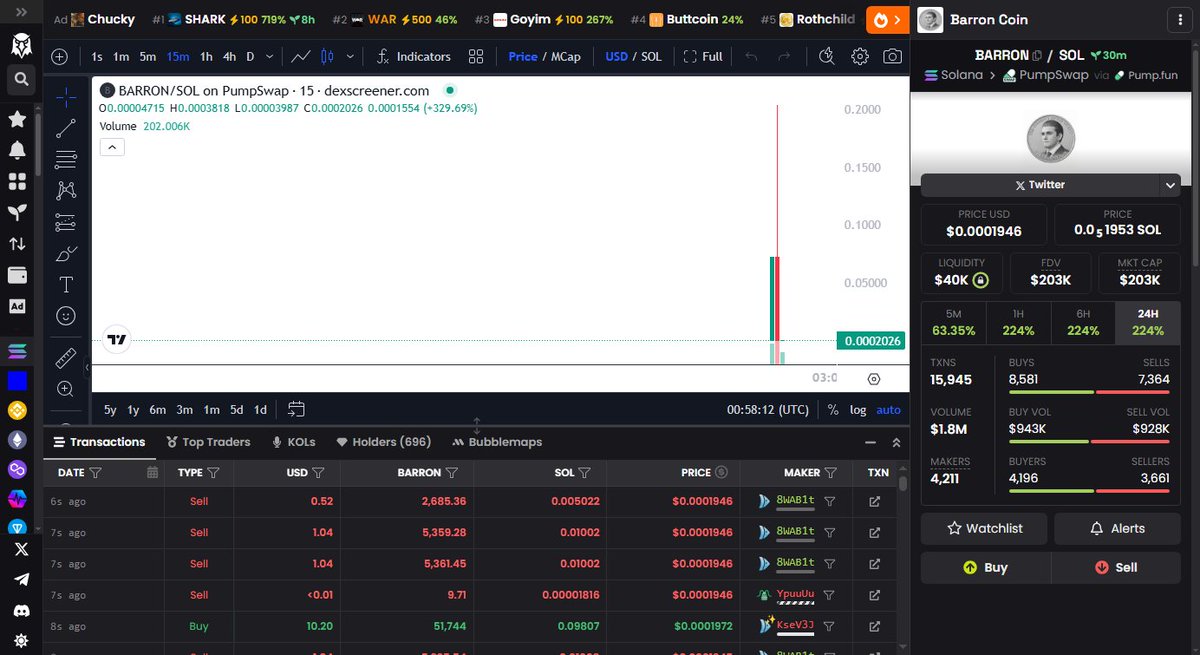Toggle Full screen chart mode
The height and width of the screenshot is (655, 1200).
click(703, 57)
